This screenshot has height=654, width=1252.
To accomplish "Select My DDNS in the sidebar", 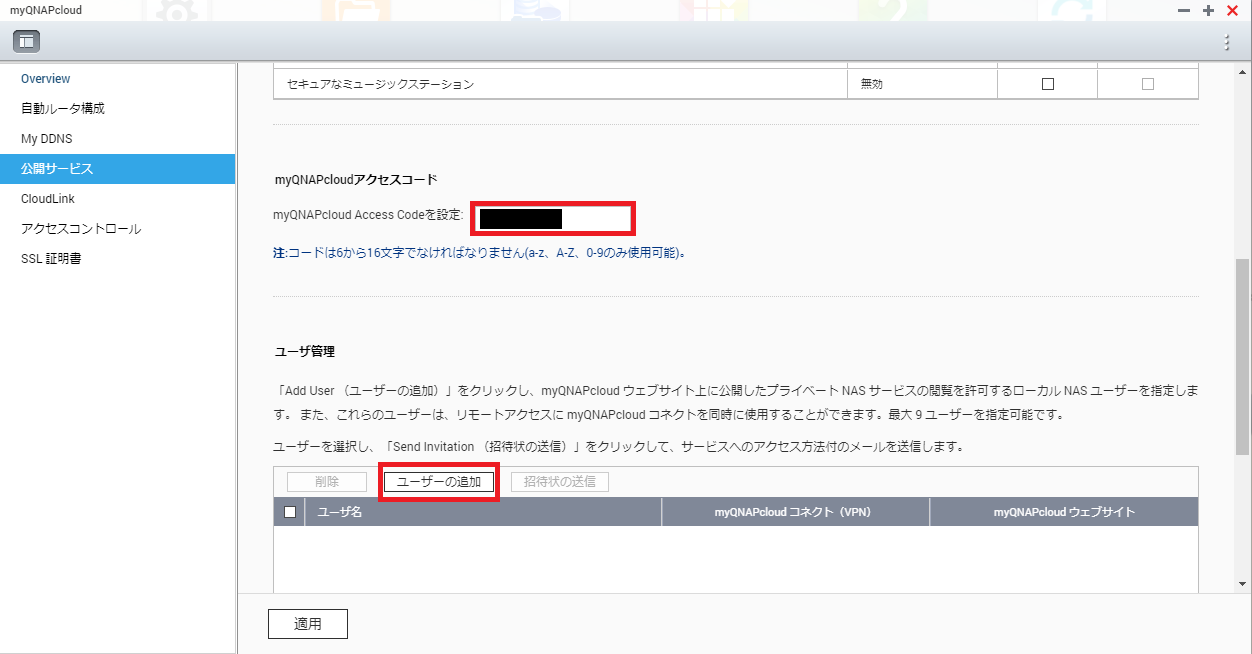I will point(117,139).
